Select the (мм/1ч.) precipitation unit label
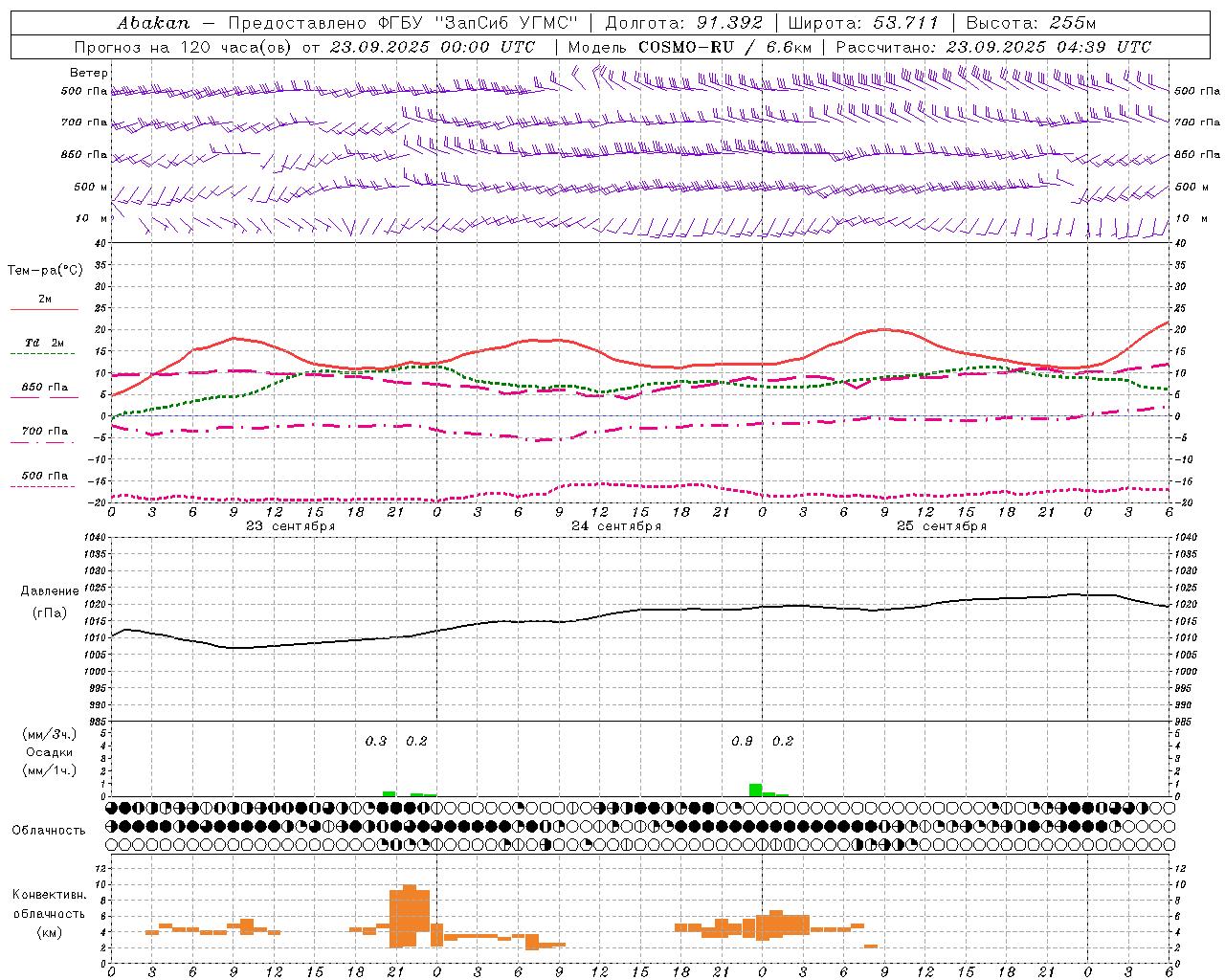 click(49, 770)
